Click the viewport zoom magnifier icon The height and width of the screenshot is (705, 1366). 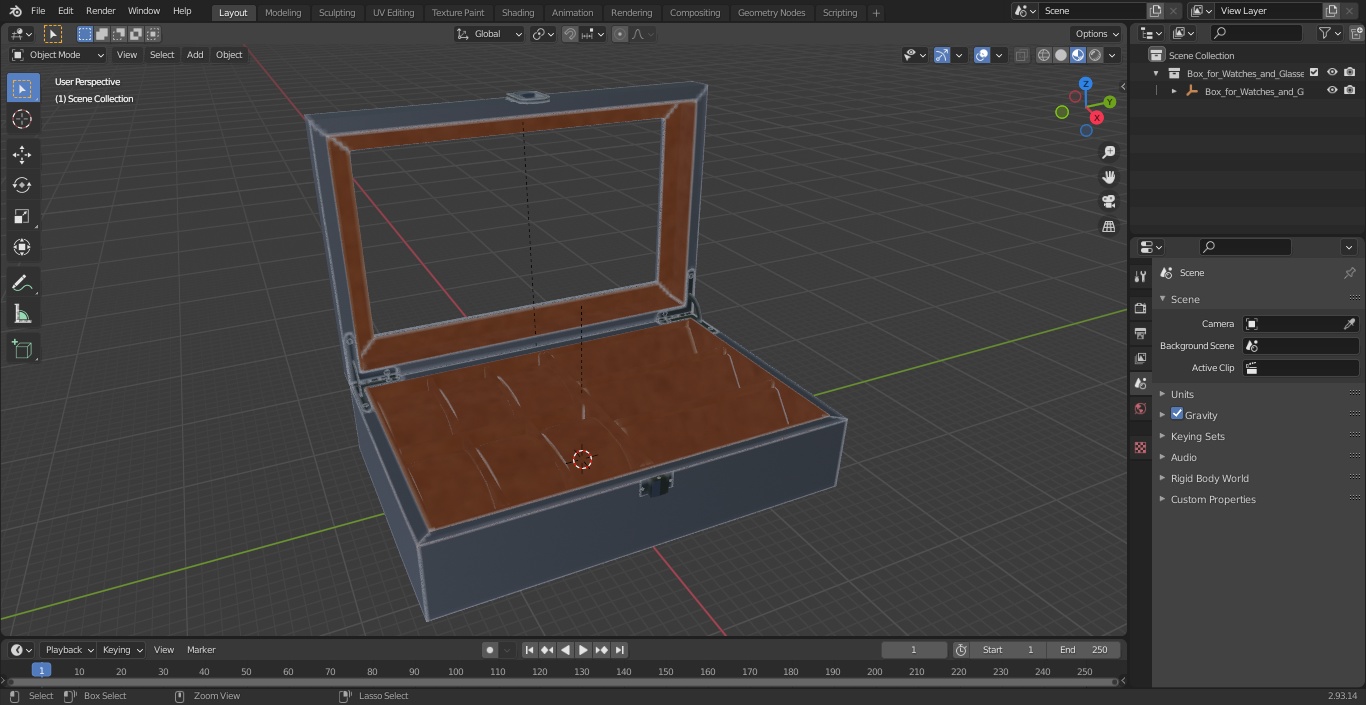tap(1108, 152)
